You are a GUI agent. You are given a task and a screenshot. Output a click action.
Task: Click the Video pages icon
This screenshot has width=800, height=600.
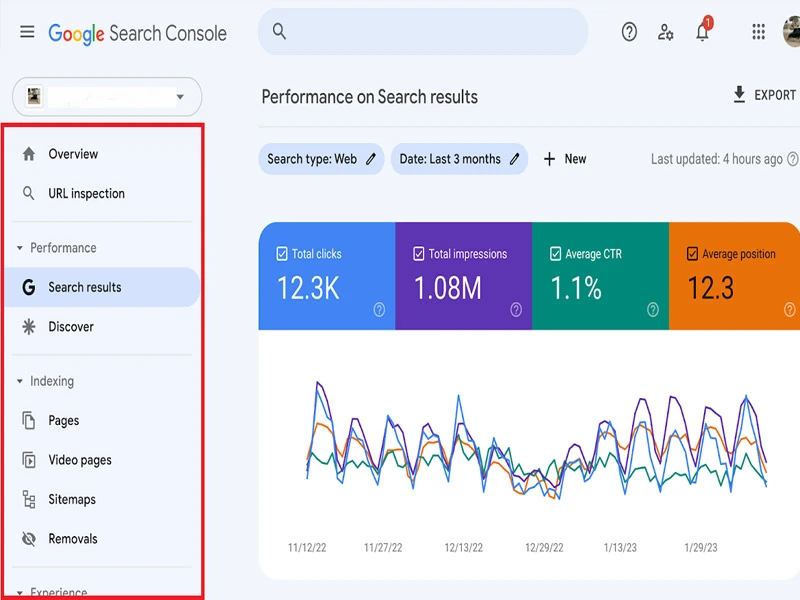tap(29, 460)
